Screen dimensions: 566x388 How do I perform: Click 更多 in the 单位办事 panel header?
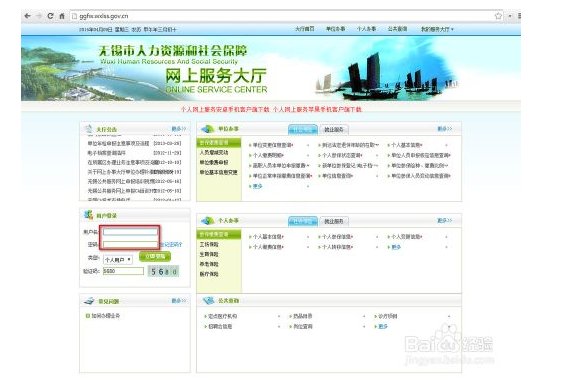[x=444, y=128]
